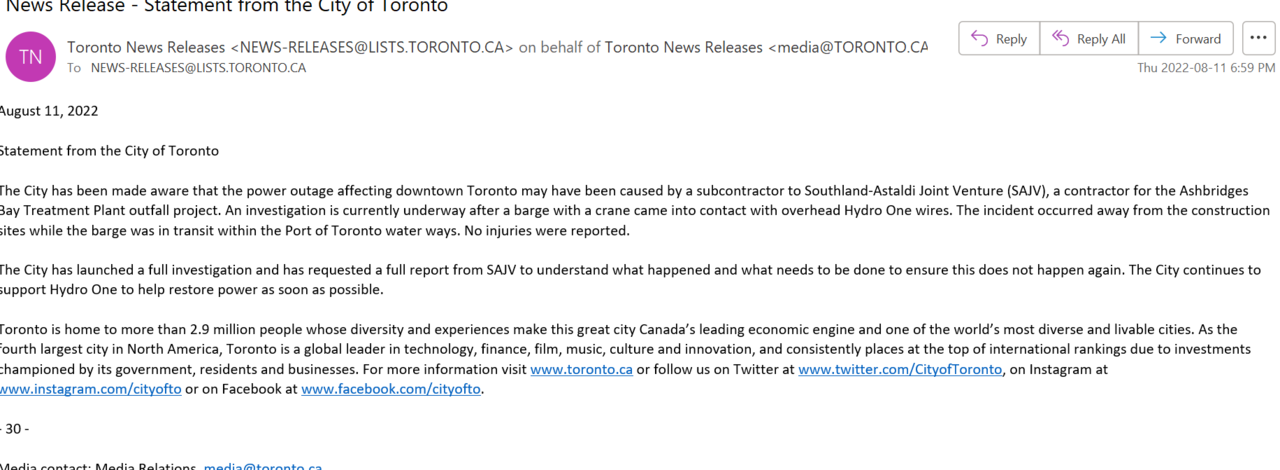Image resolution: width=1280 pixels, height=470 pixels.
Task: Open the more actions ellipsis menu
Action: (x=1259, y=39)
